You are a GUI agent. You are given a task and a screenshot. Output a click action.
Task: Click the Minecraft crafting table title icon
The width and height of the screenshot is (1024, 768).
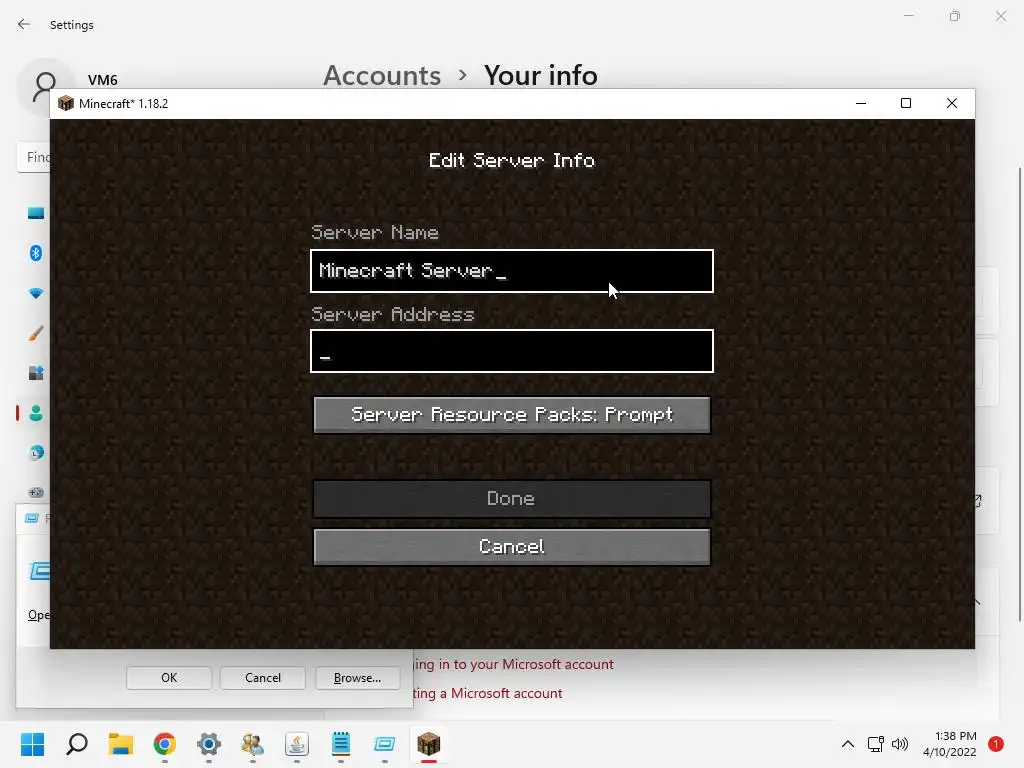(x=66, y=103)
